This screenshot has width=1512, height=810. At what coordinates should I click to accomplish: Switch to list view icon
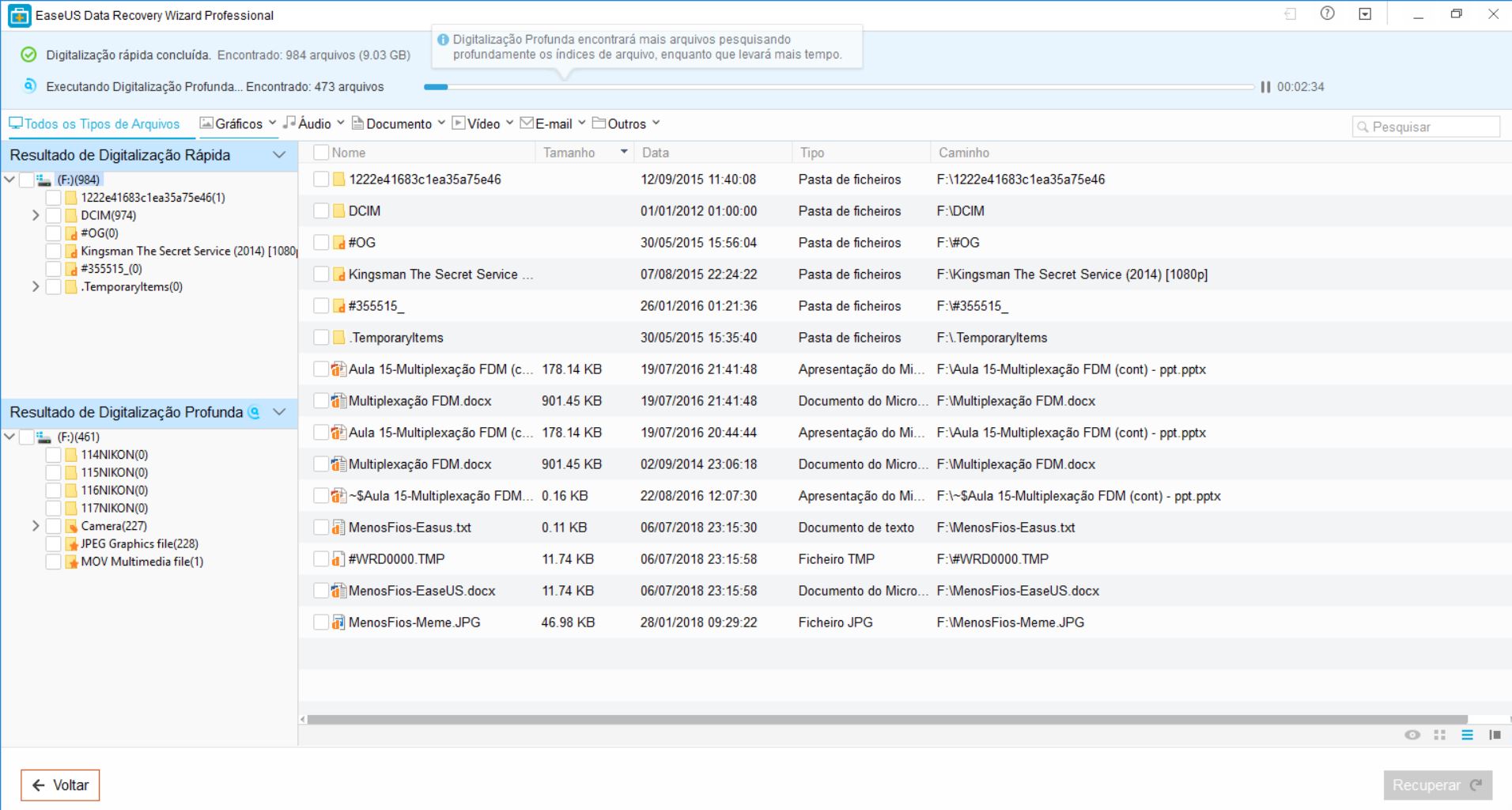tap(1467, 735)
